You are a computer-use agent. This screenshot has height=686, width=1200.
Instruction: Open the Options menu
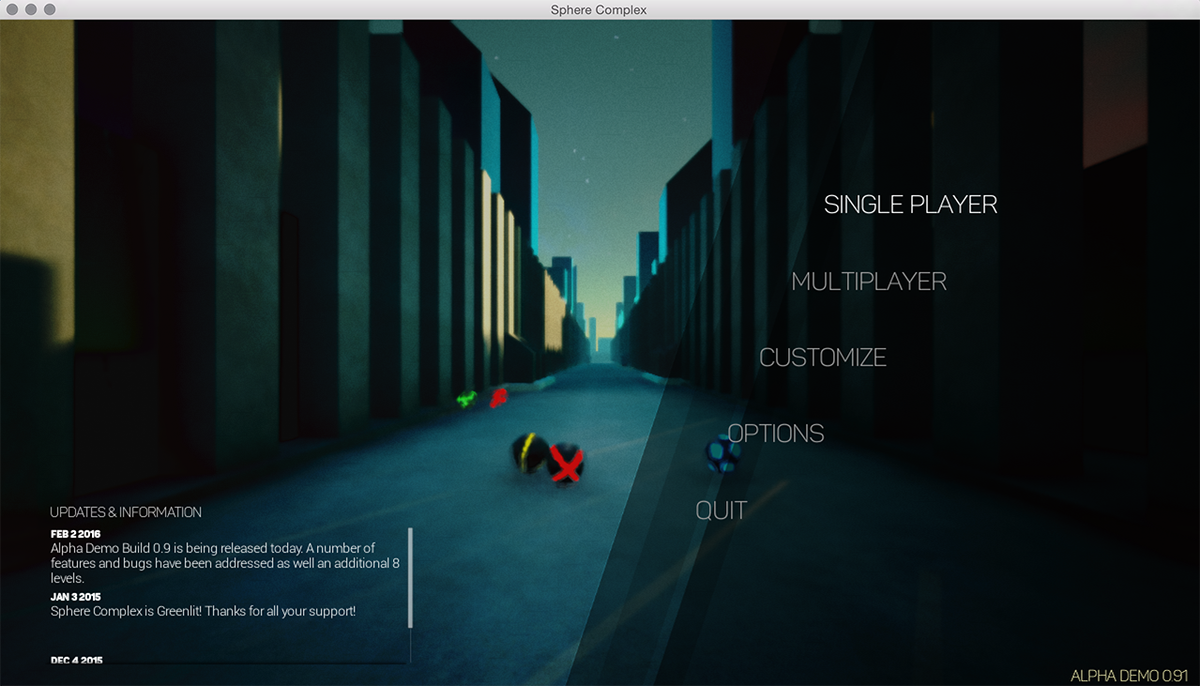[776, 434]
